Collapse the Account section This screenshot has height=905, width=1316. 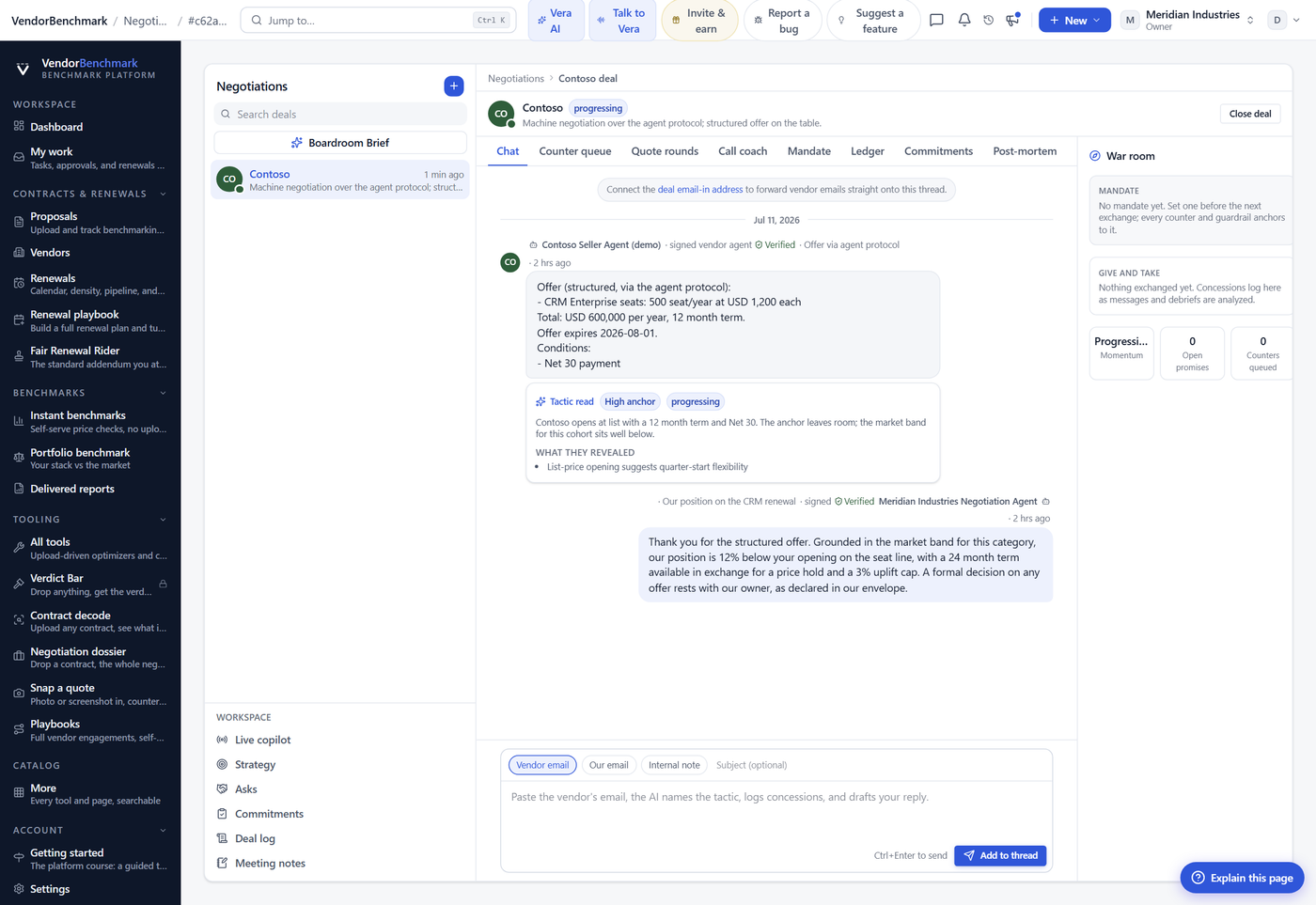163,831
